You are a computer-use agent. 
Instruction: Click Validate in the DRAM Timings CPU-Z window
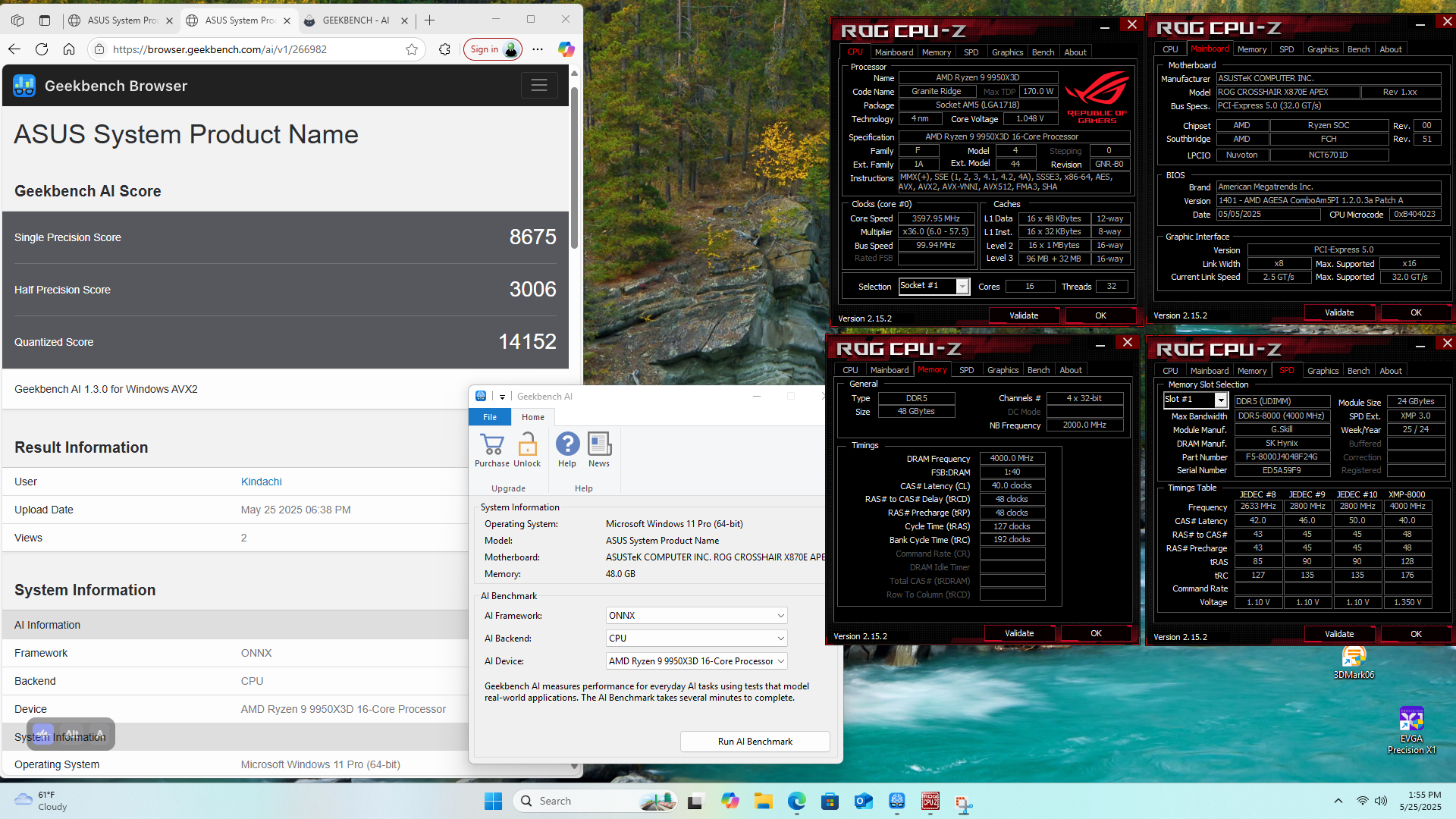pos(1019,633)
